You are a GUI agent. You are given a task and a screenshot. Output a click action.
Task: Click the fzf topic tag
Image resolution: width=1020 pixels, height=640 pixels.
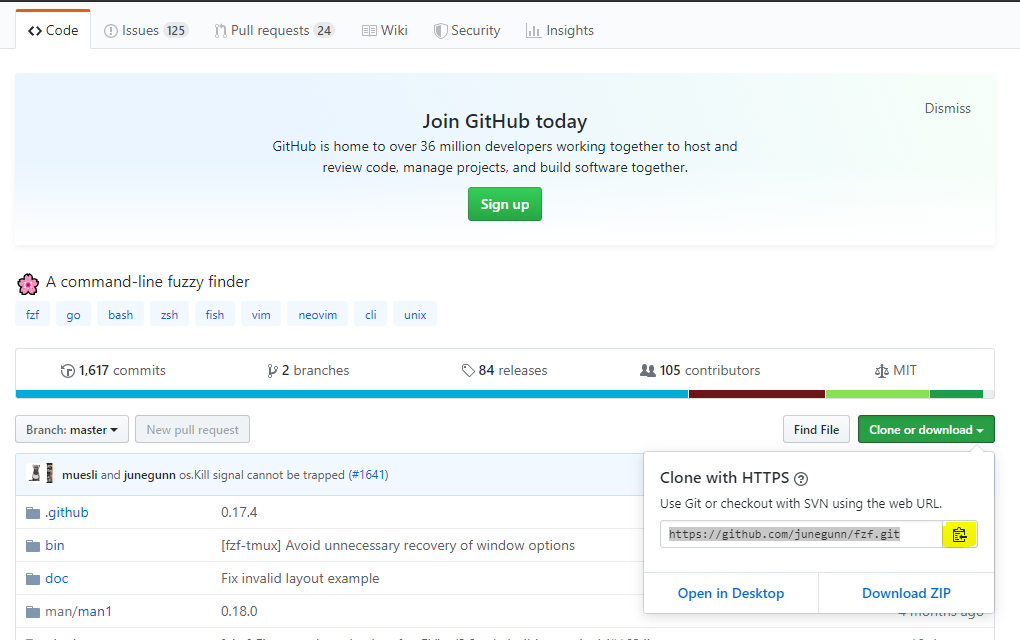[x=33, y=314]
